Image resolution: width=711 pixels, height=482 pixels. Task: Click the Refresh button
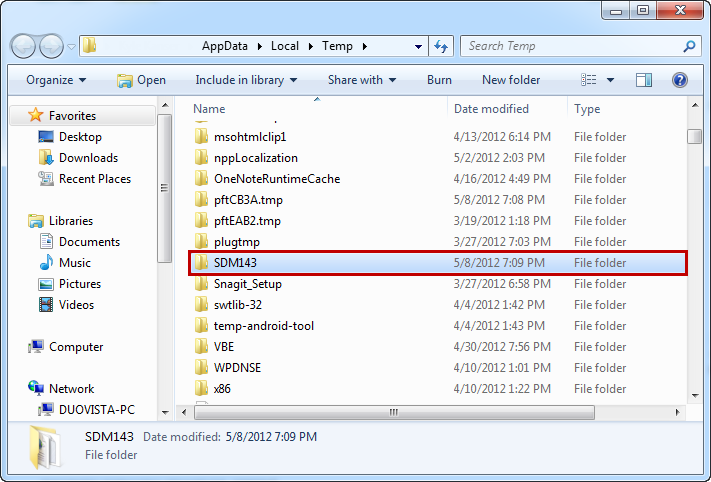pyautogui.click(x=441, y=46)
